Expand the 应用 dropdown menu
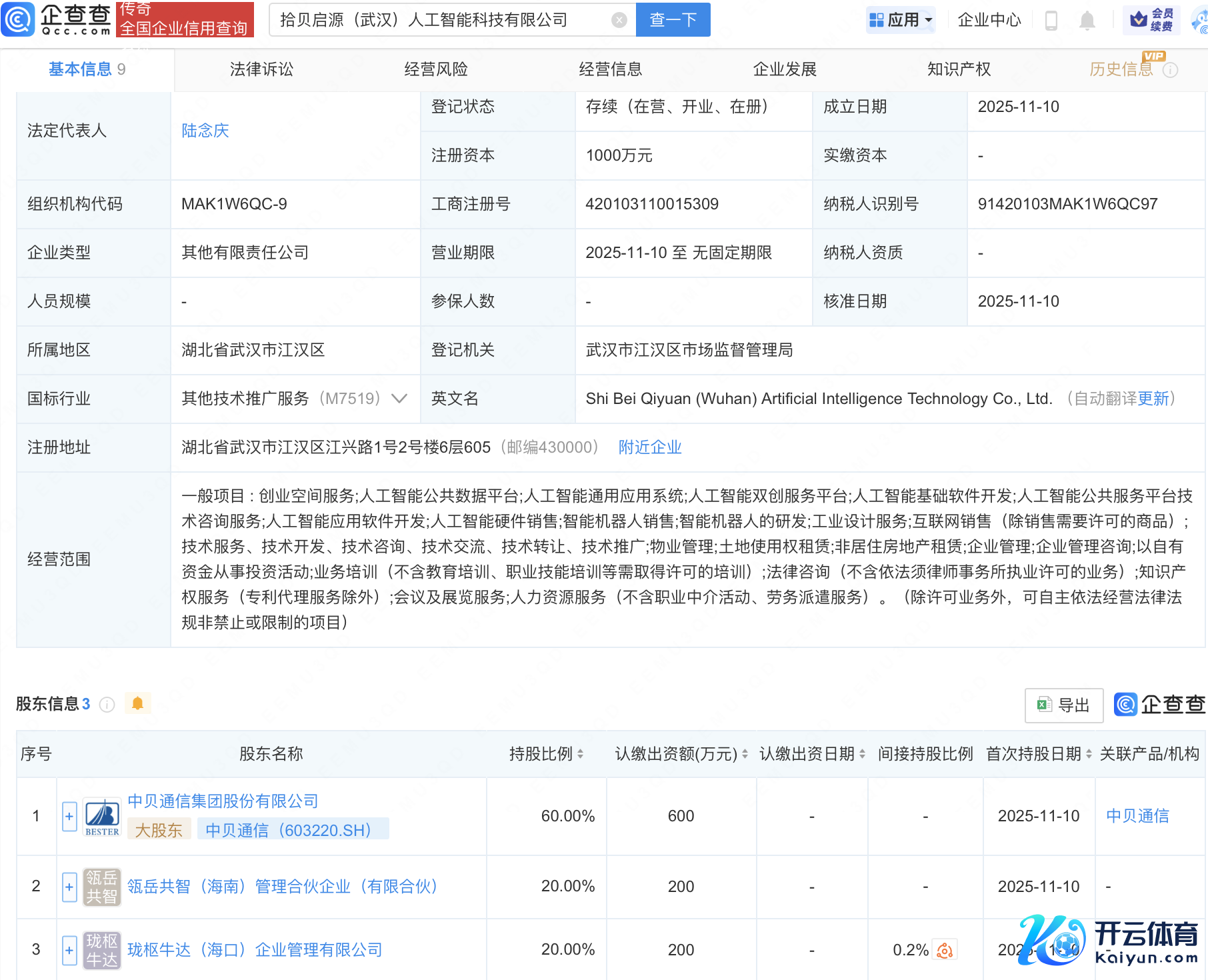Viewport: 1208px width, 980px height. tap(901, 20)
